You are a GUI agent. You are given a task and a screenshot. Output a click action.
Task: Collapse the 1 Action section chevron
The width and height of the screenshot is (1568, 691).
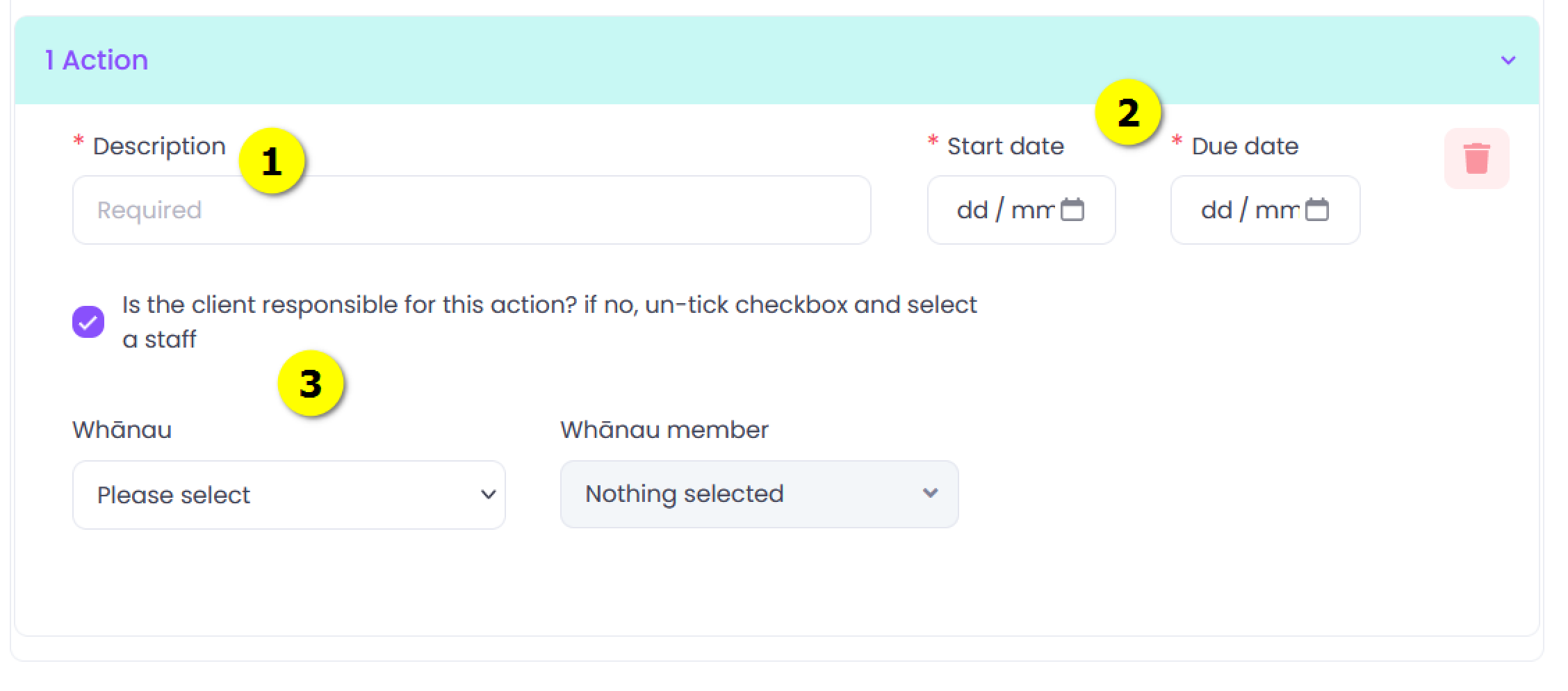pos(1508,60)
